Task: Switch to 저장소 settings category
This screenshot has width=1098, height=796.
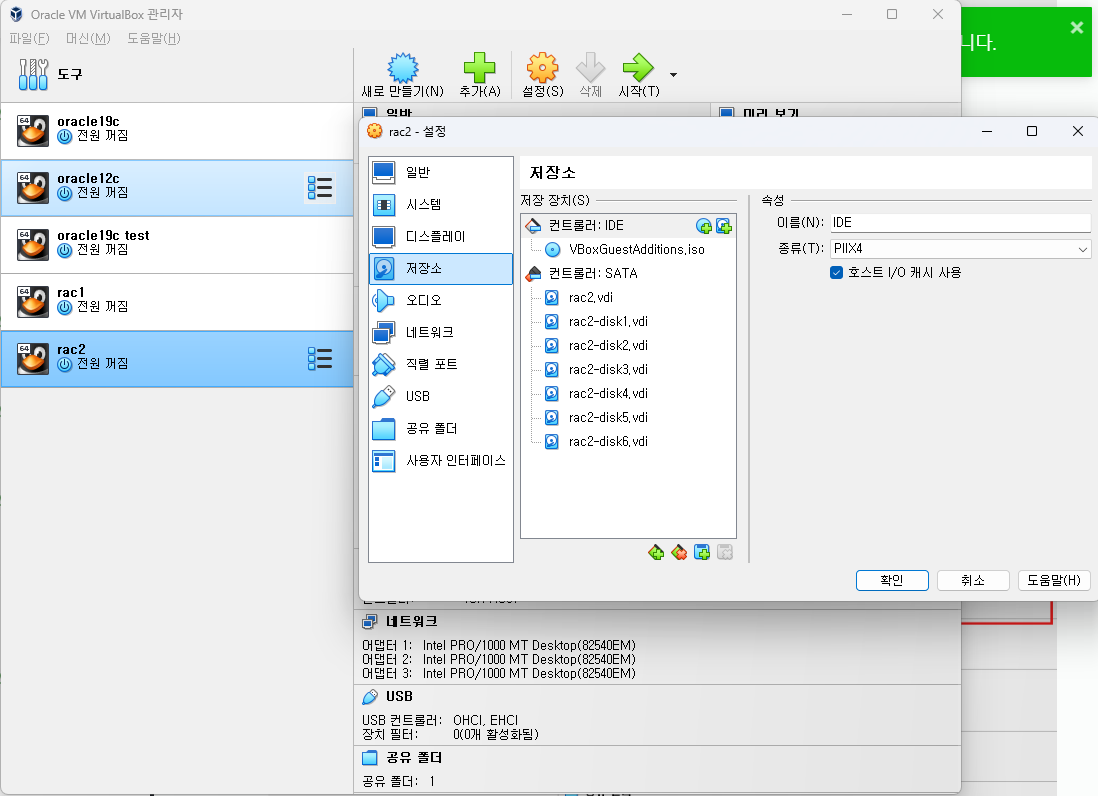Action: point(440,269)
